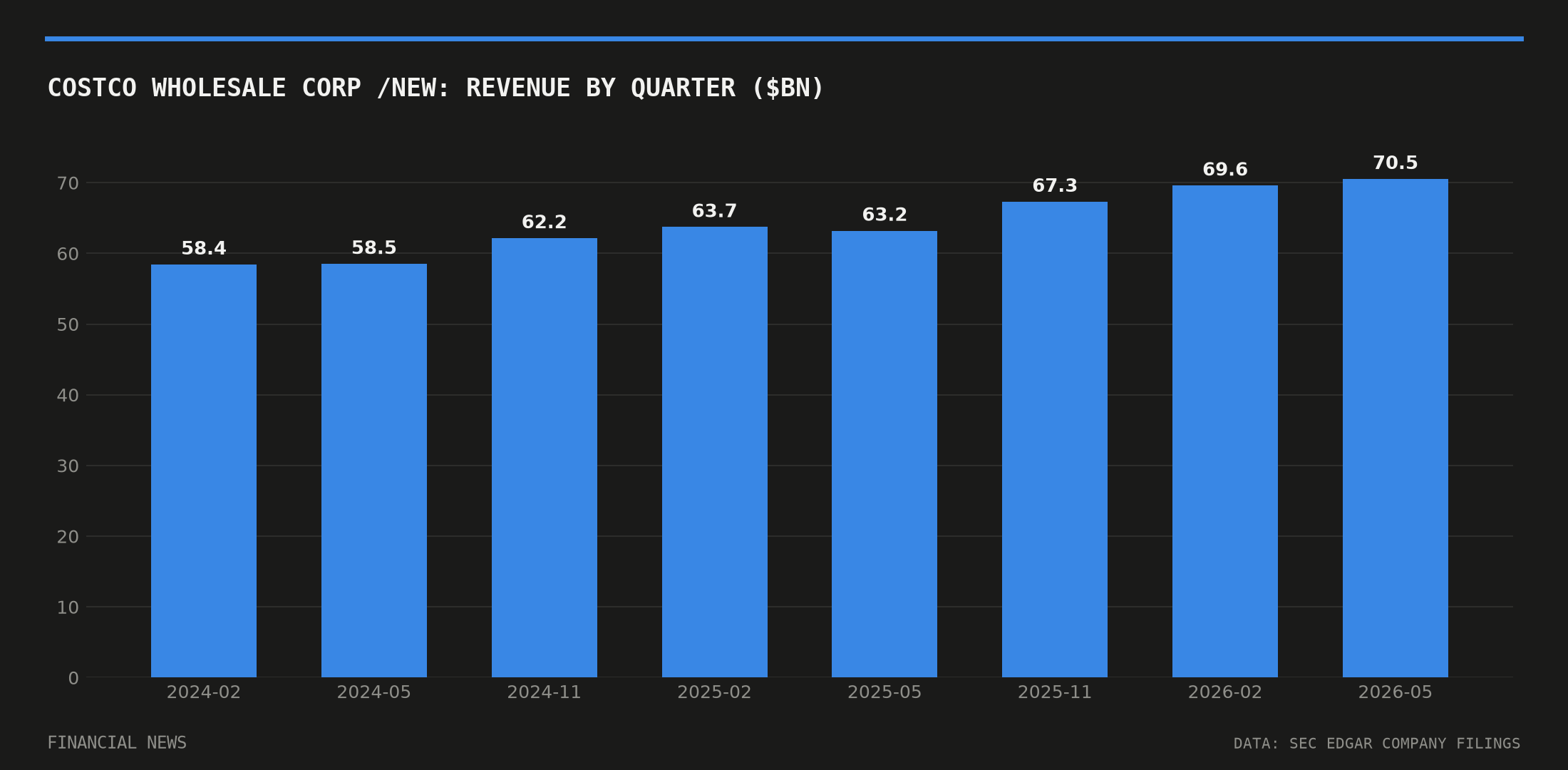
Task: Choose the 2026-05 revenue bar
Action: pos(1396,428)
